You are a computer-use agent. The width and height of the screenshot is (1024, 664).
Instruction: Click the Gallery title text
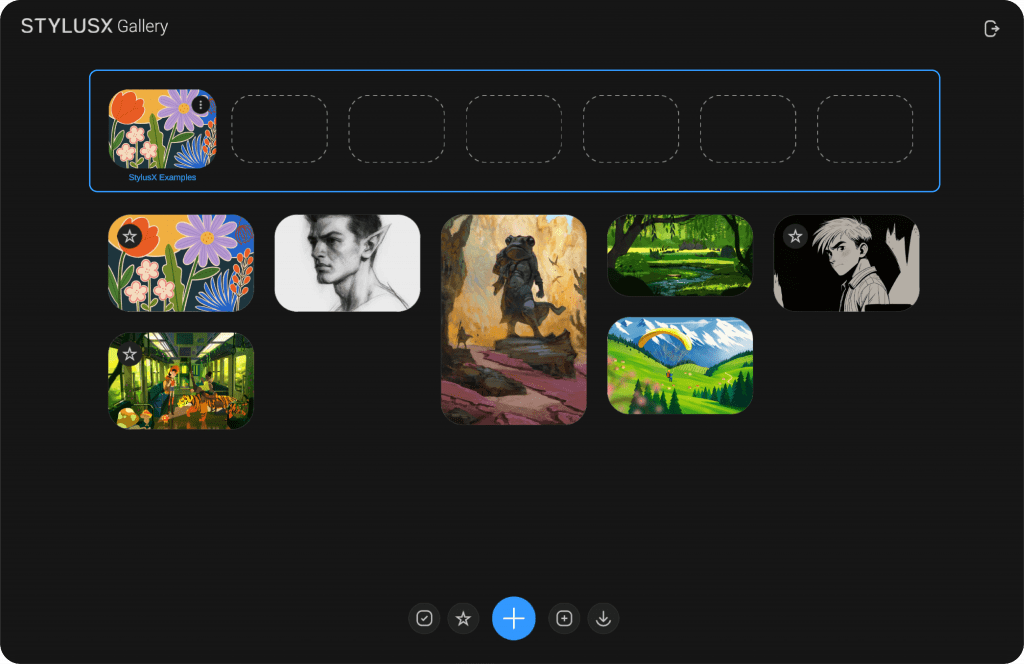pos(142,27)
